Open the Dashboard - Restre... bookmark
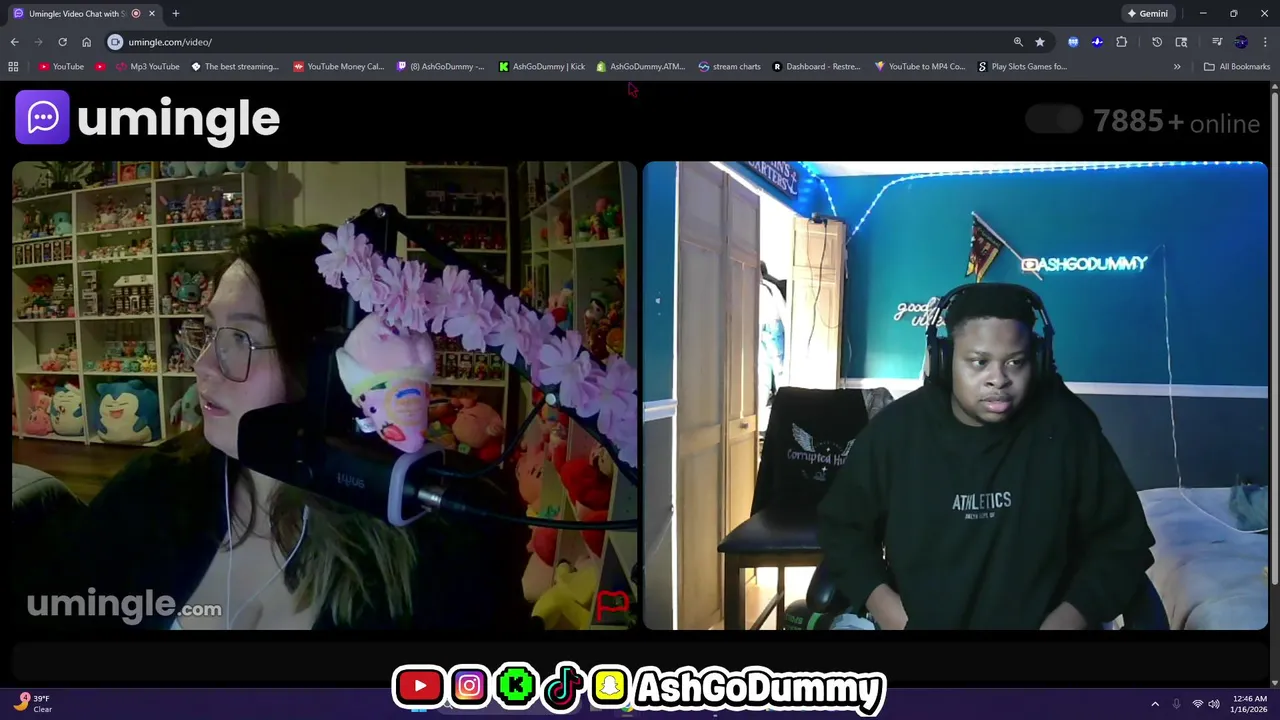Viewport: 1280px width, 720px height. [x=816, y=67]
